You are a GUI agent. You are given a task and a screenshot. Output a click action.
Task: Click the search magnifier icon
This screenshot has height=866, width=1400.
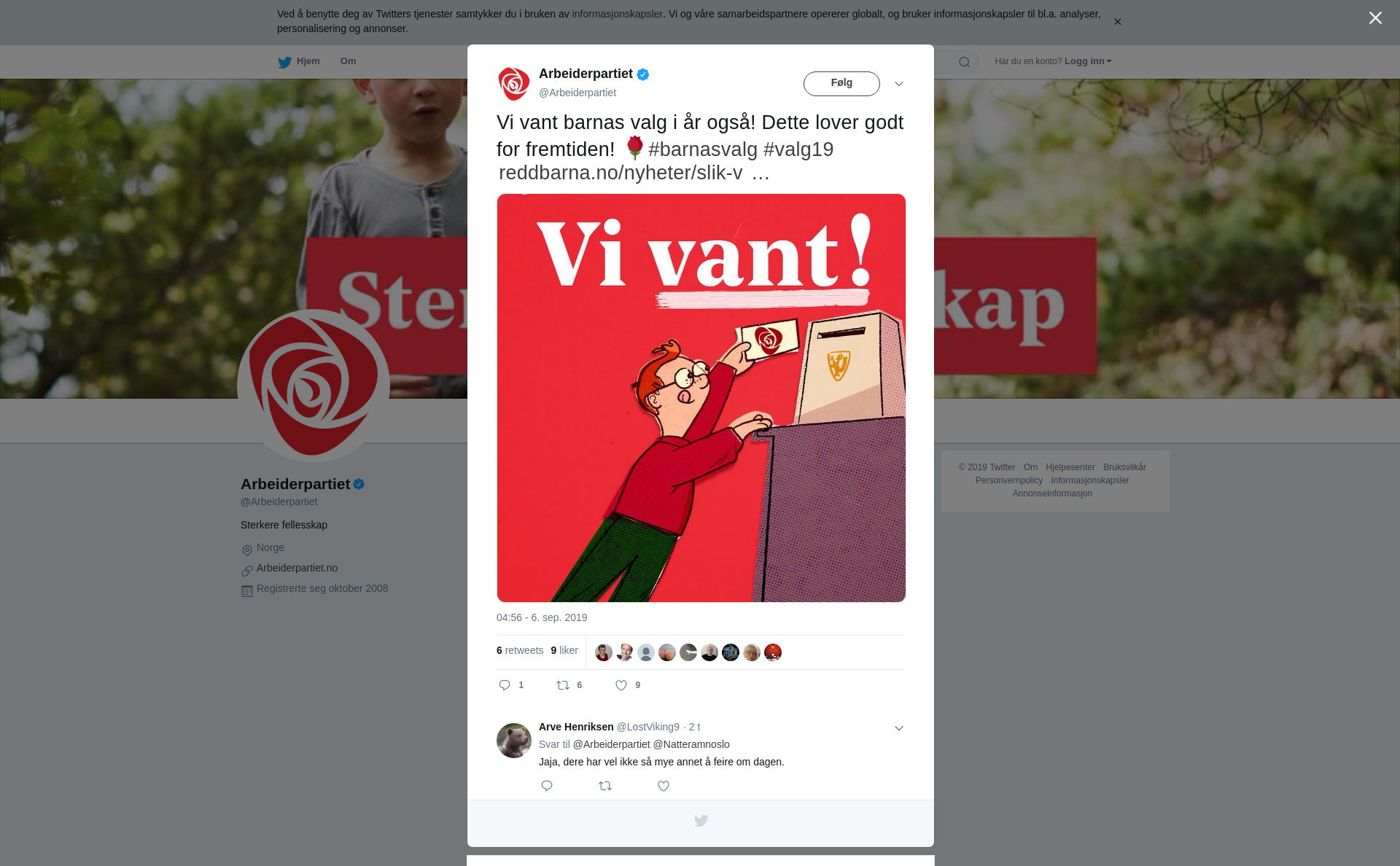[964, 62]
